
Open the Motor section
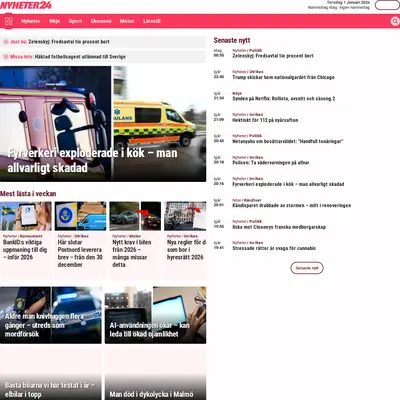pos(127,21)
